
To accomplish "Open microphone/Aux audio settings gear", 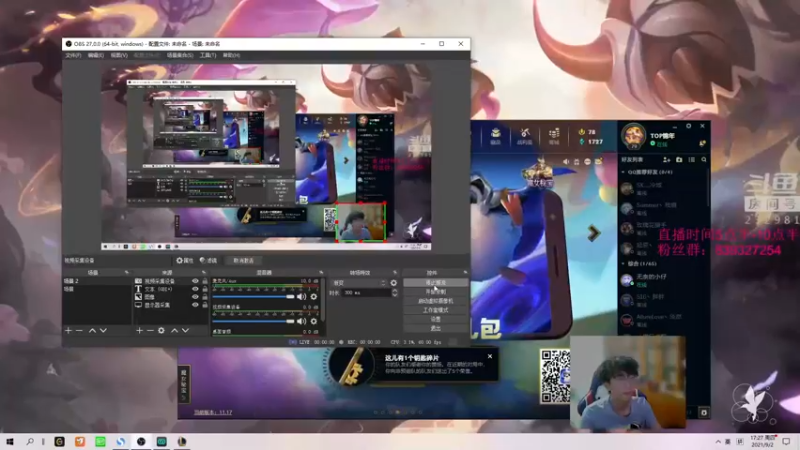I will click(x=314, y=296).
